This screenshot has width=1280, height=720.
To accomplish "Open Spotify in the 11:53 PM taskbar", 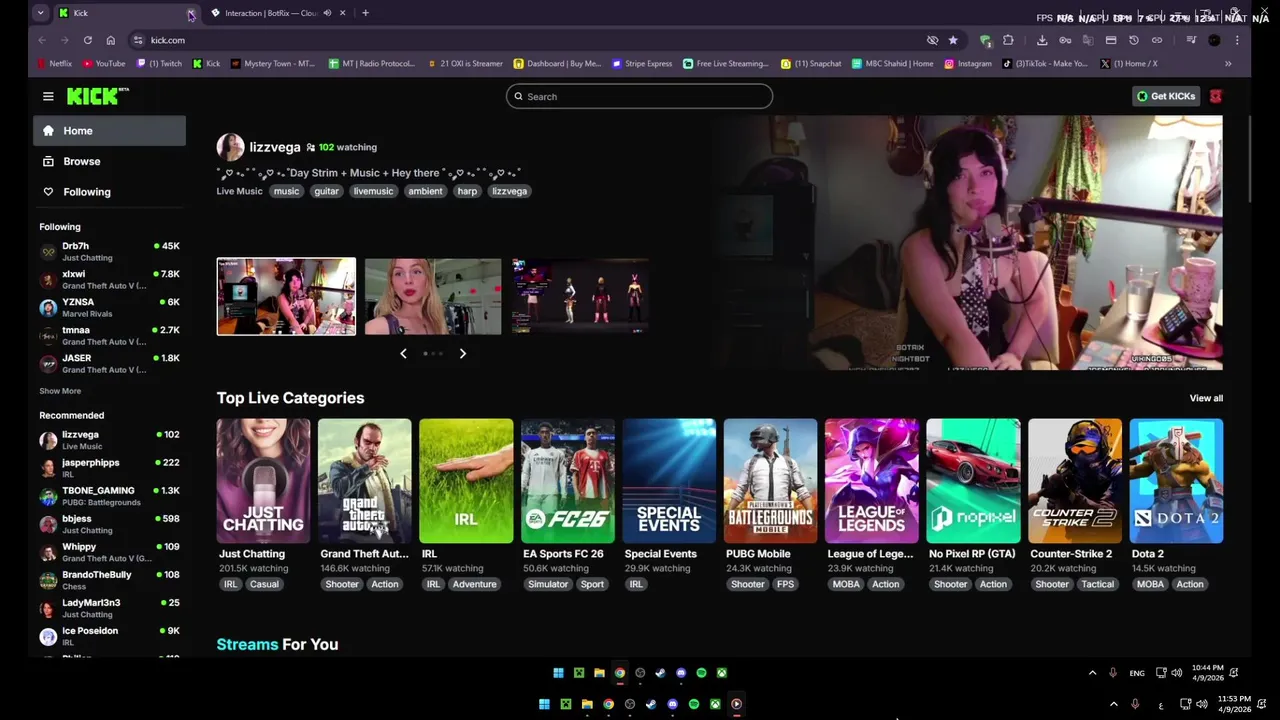I will [693, 704].
